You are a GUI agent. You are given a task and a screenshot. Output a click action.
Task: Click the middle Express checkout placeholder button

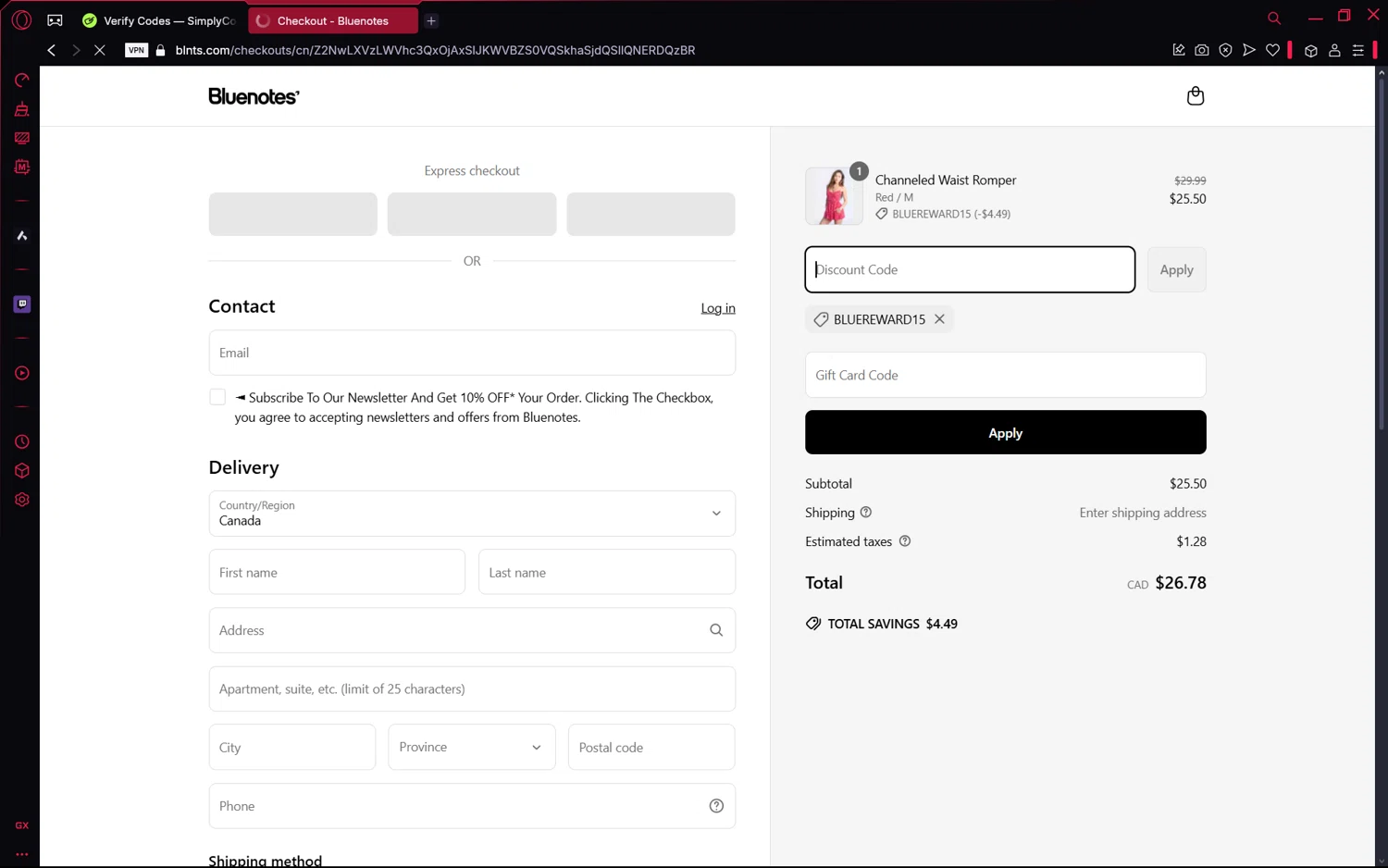pos(472,214)
